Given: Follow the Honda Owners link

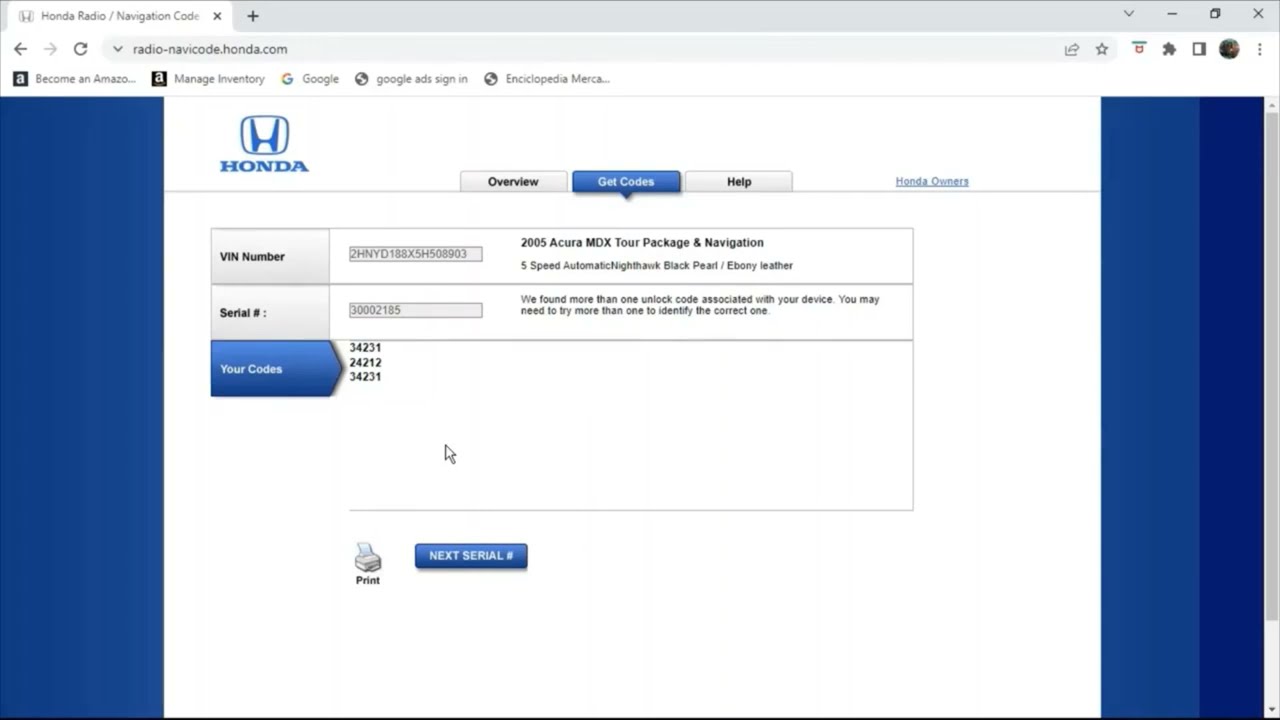Looking at the screenshot, I should tap(932, 181).
